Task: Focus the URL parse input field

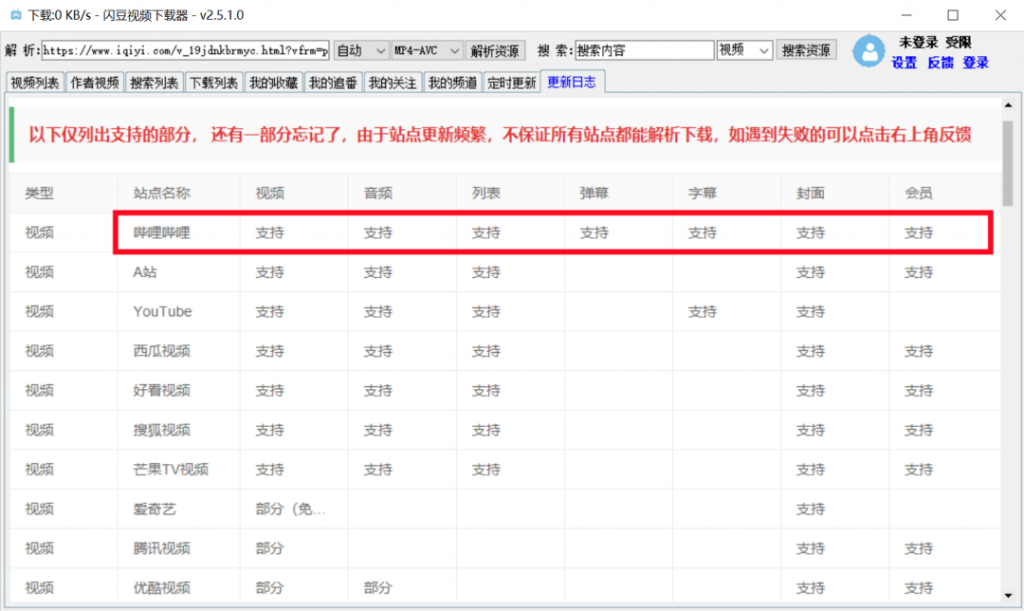Action: 185,50
